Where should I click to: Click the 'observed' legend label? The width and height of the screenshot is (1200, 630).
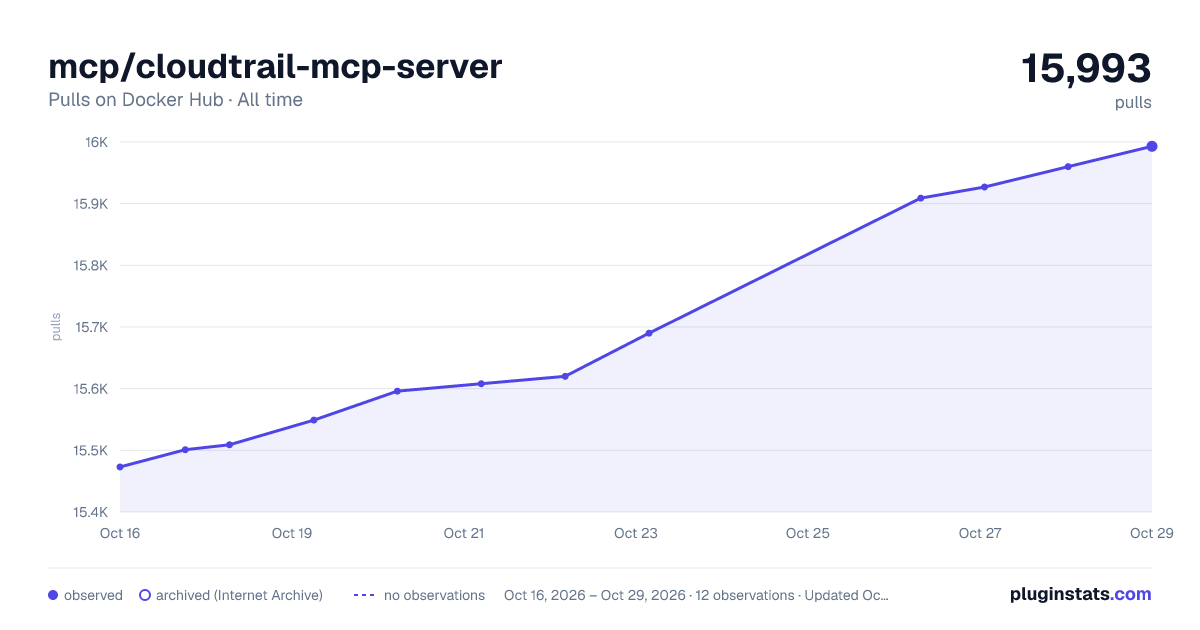click(x=93, y=595)
